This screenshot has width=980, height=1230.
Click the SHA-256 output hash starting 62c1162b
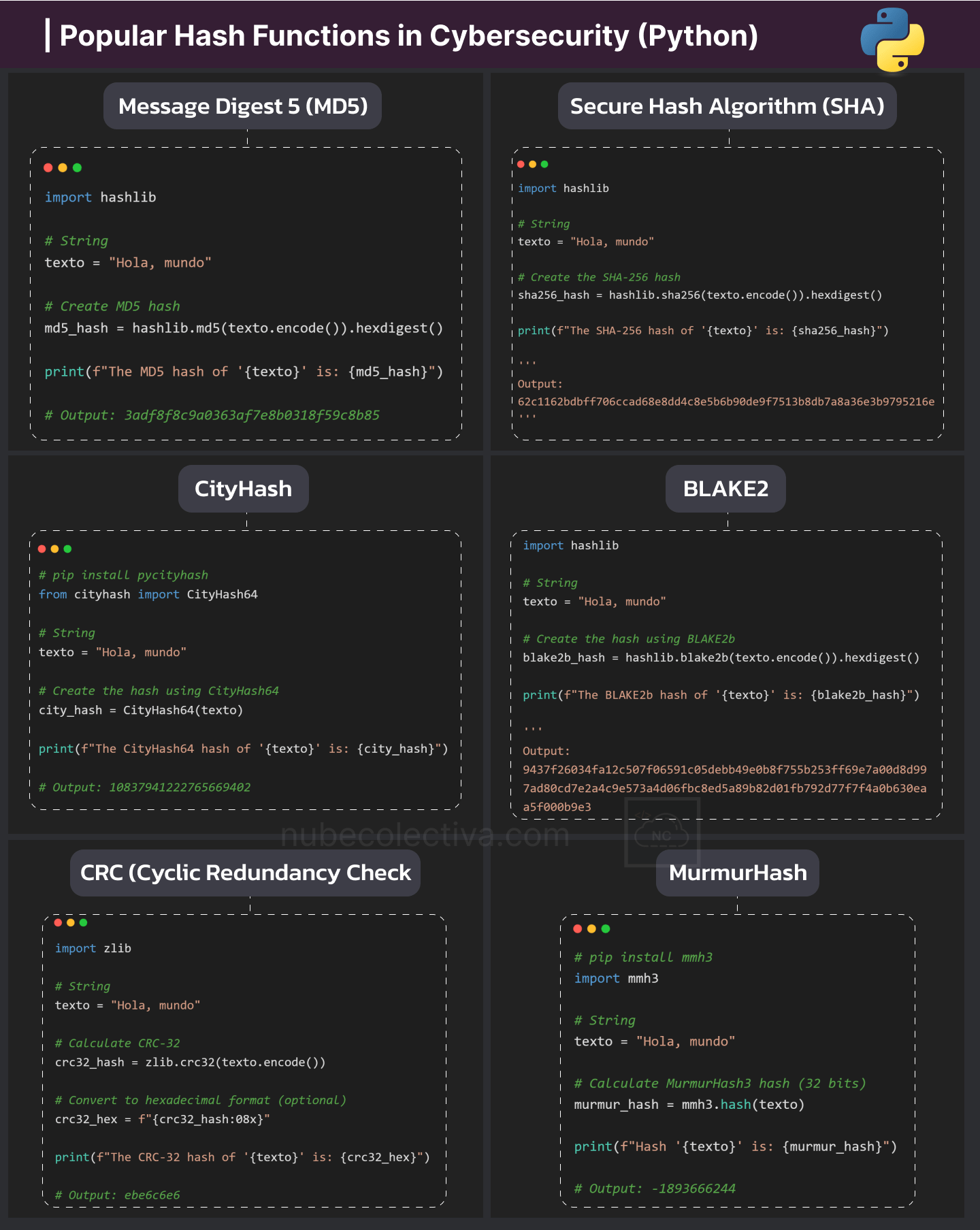coord(726,402)
